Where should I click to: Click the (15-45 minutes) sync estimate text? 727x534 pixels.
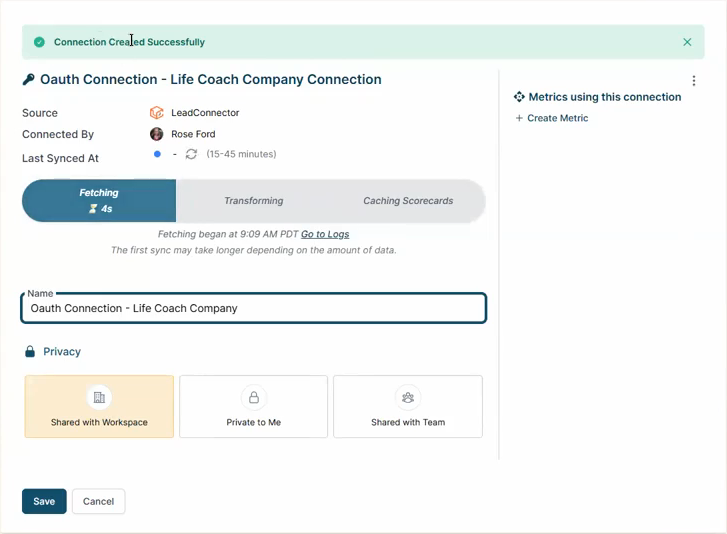click(241, 154)
